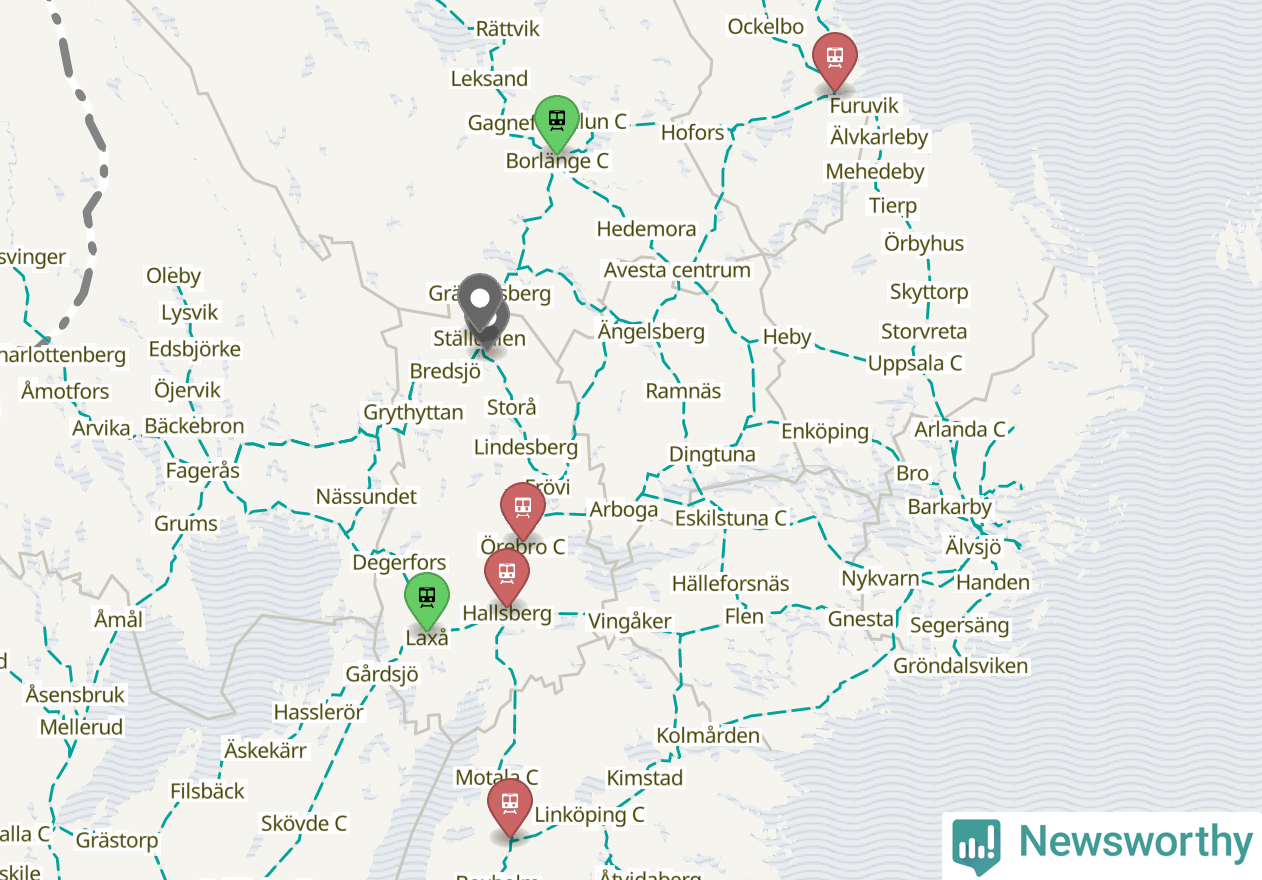Click the Rättvik label on map

pyautogui.click(x=508, y=29)
